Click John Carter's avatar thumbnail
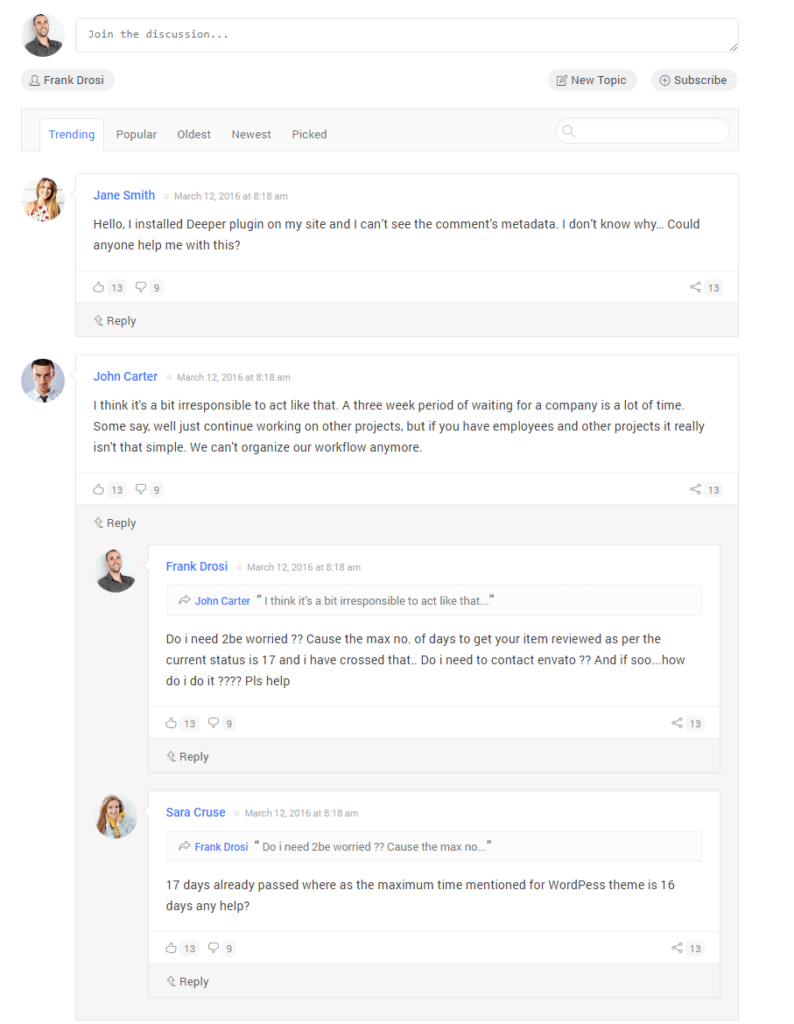Image resolution: width=794 pixels, height=1024 pixels. point(43,380)
